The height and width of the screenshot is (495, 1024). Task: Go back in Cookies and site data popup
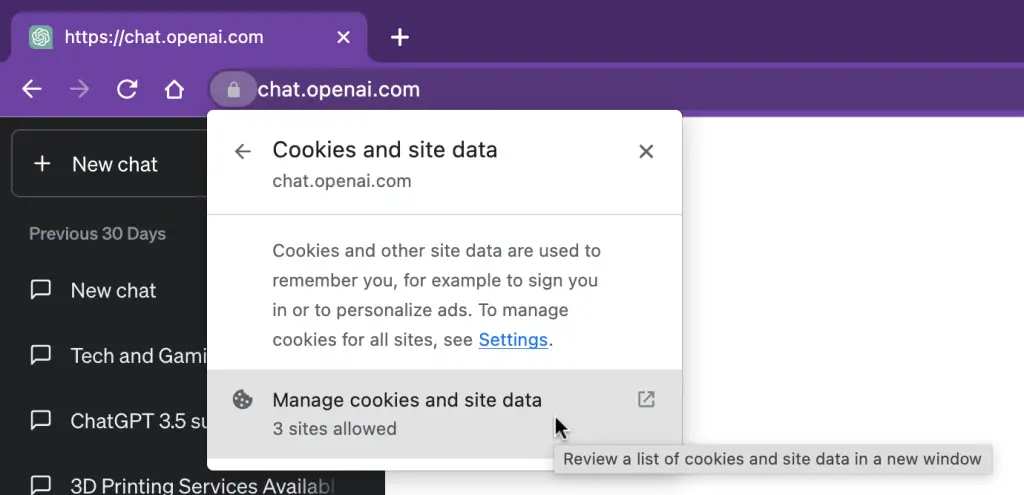click(x=242, y=152)
